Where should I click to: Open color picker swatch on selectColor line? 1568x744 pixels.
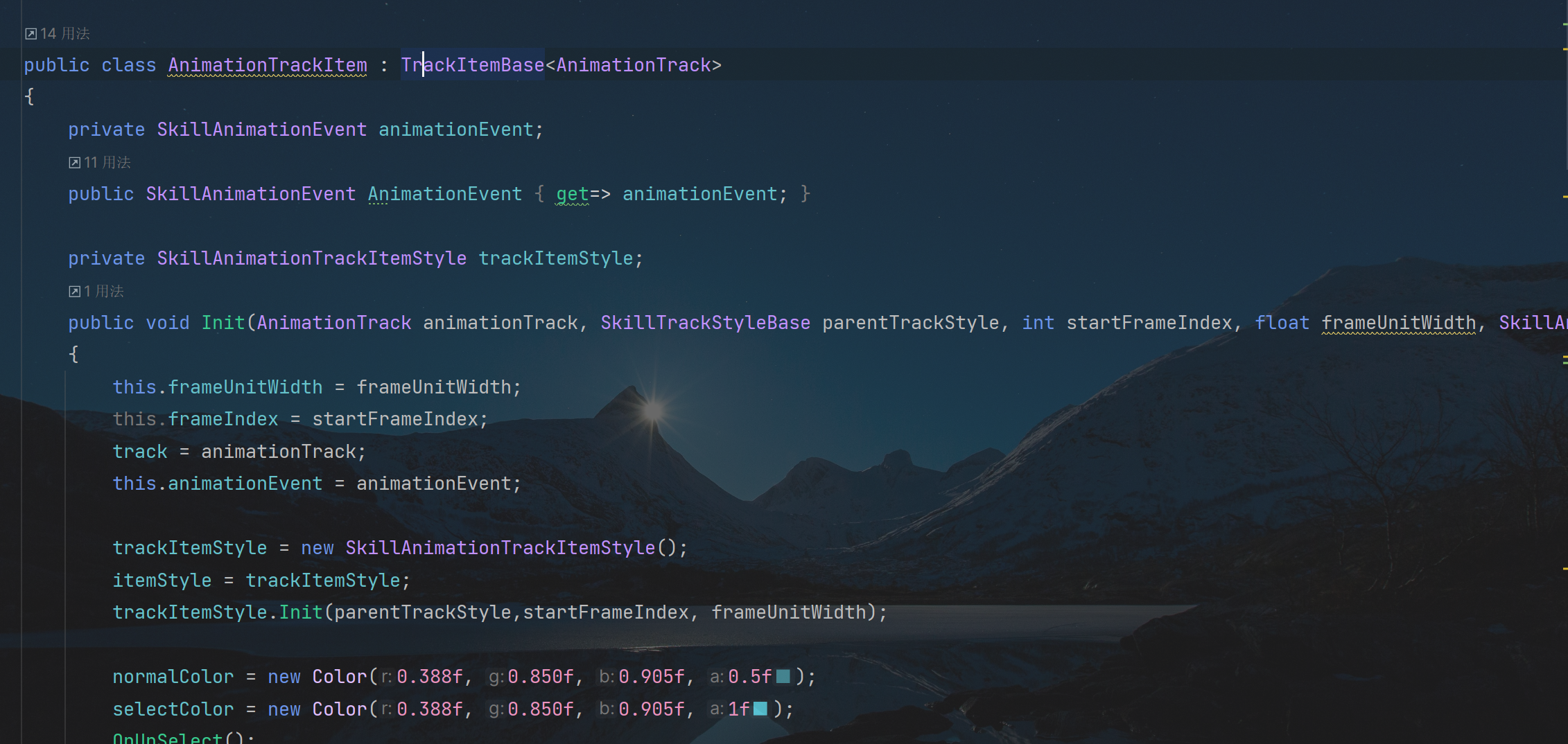[760, 709]
